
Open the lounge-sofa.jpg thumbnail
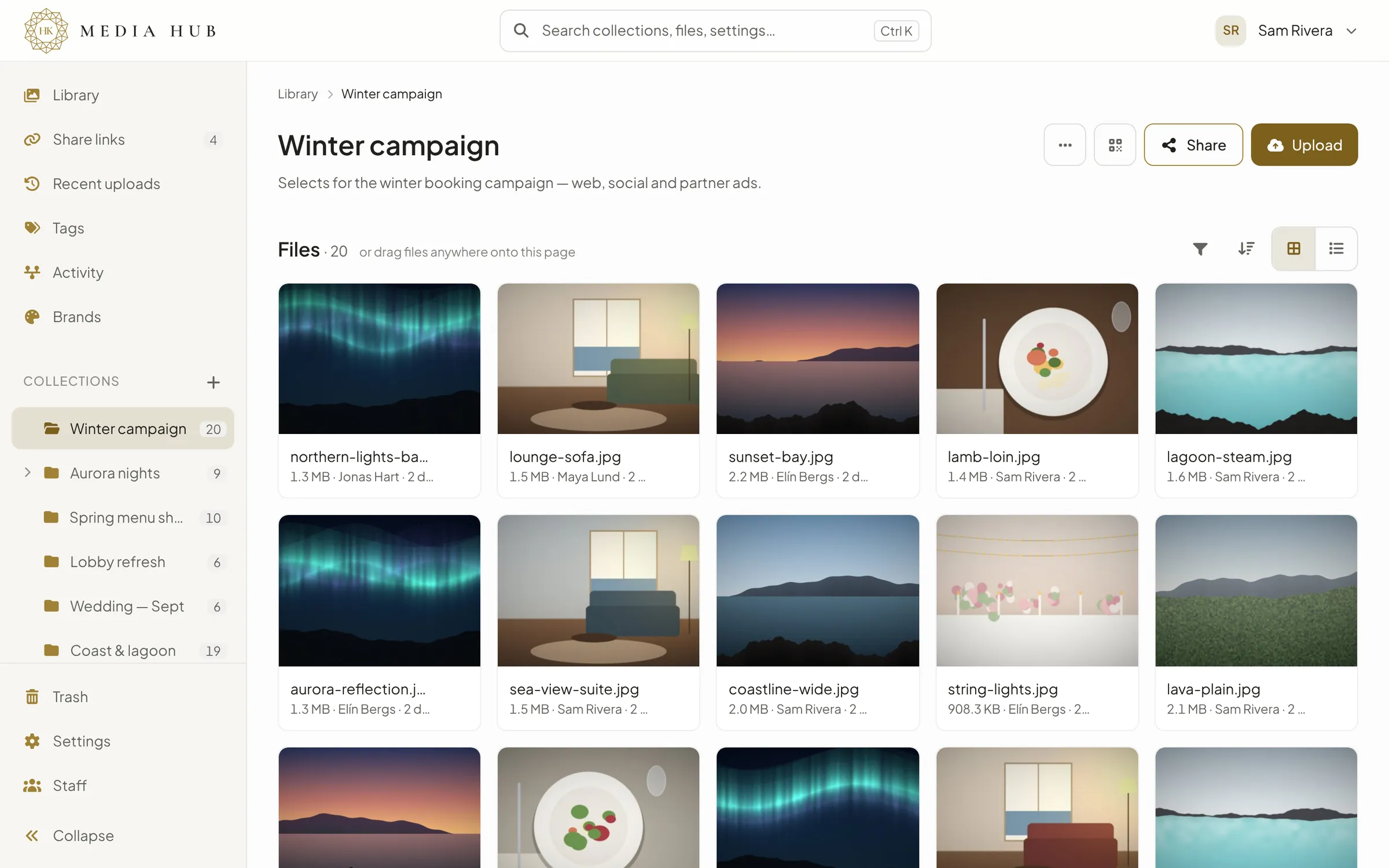[x=598, y=359]
